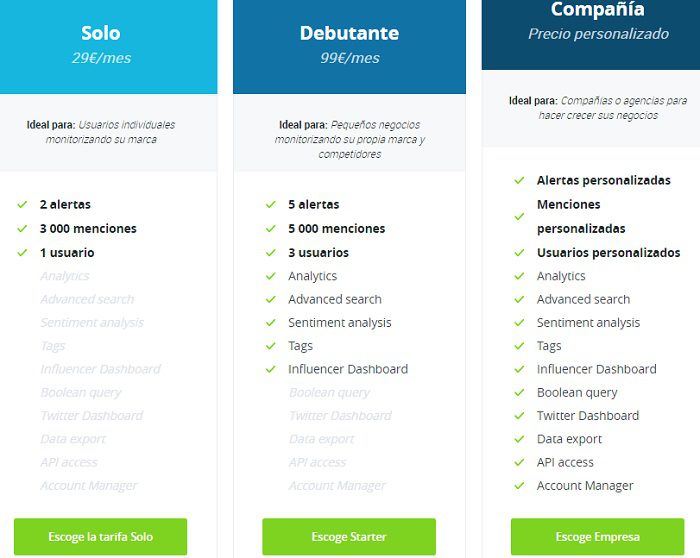Click the Debutante 99€/mes price
Viewport: 700px width, 558px height.
coord(349,58)
